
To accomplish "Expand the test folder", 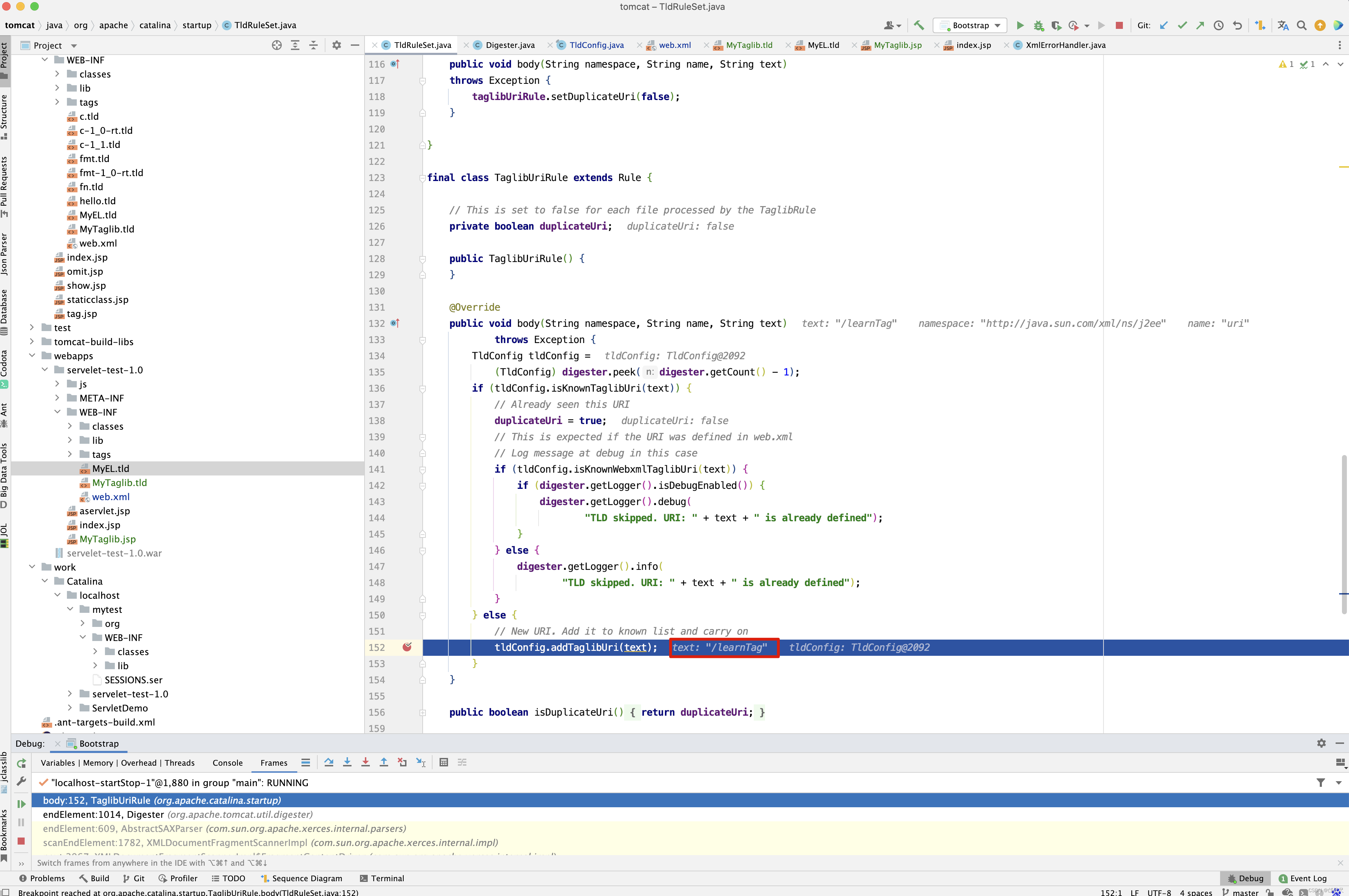I will (32, 328).
